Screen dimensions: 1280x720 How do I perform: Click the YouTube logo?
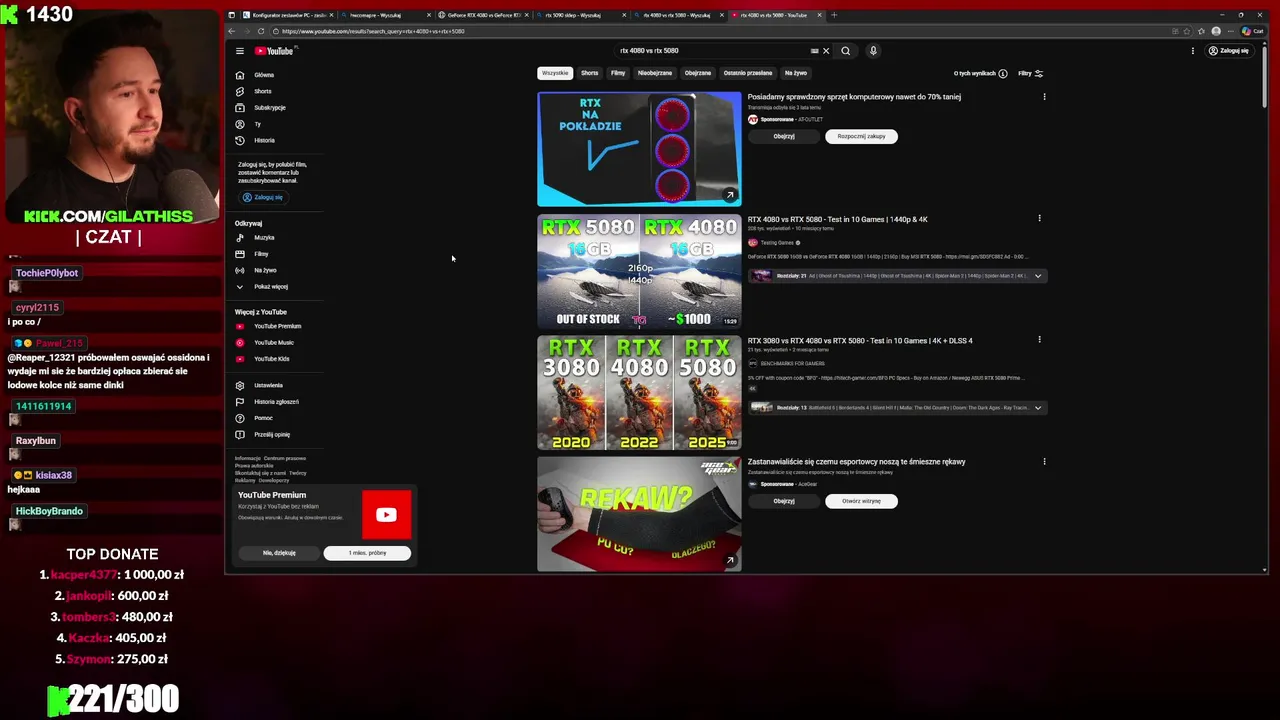click(274, 51)
